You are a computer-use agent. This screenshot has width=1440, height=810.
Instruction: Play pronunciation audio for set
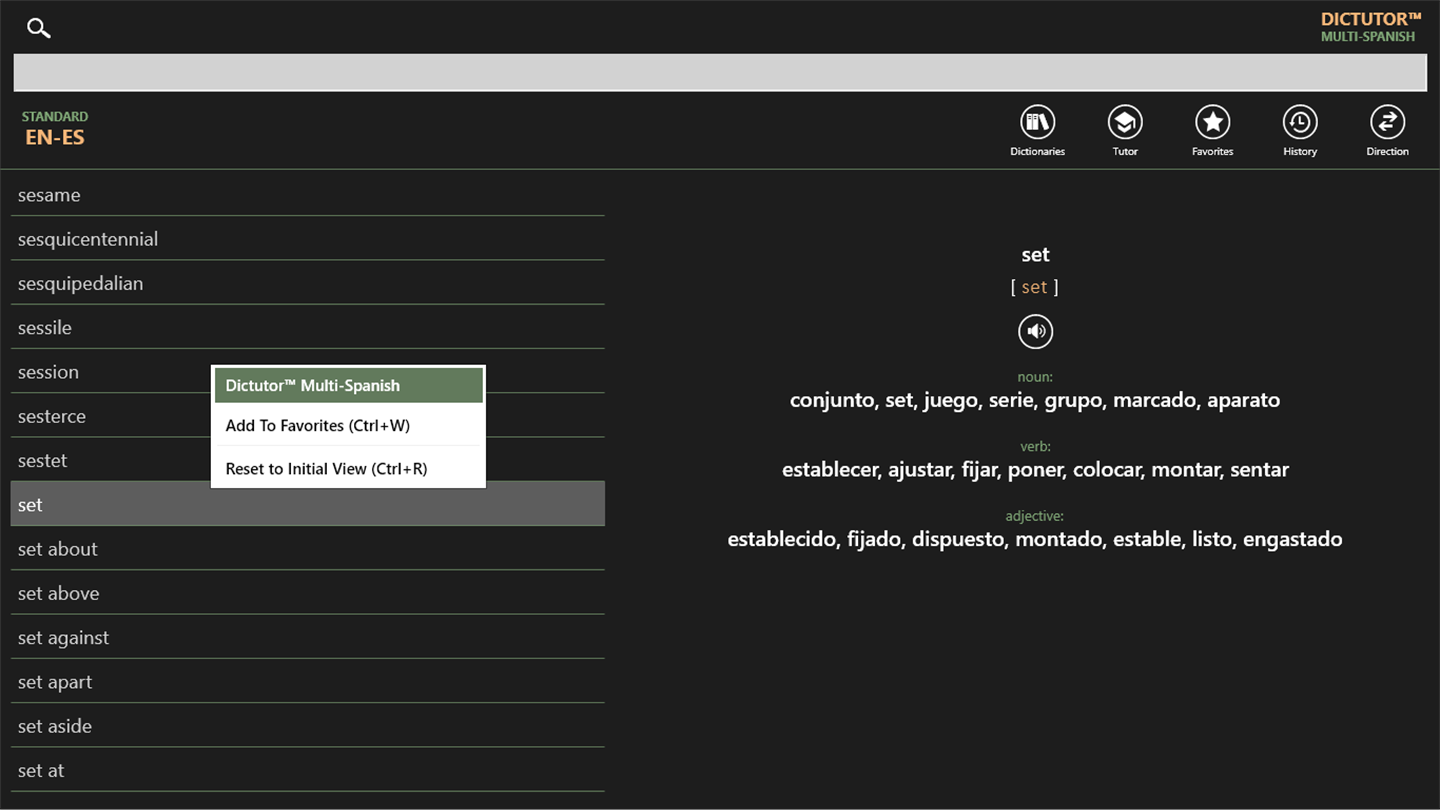coord(1035,331)
